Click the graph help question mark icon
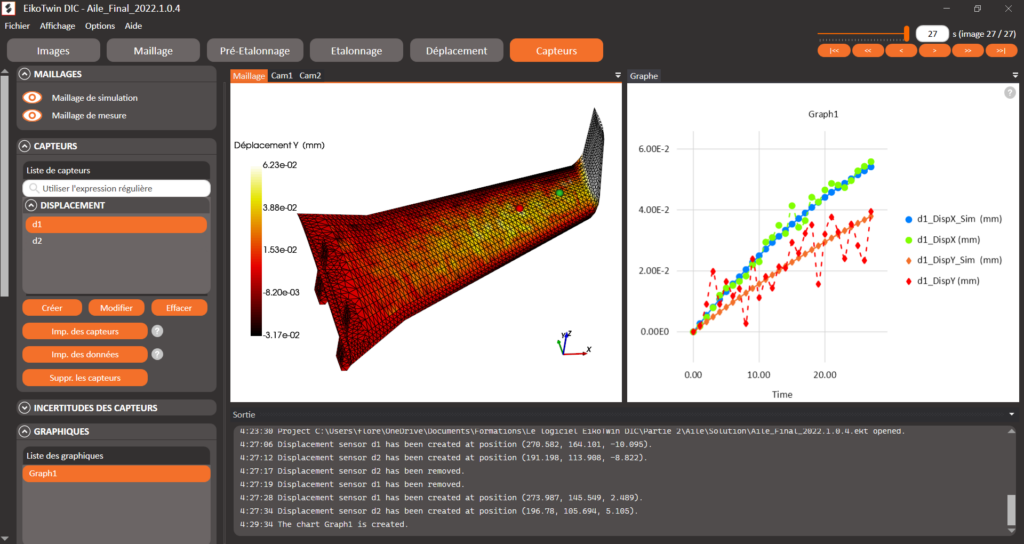The height and width of the screenshot is (544, 1024). 1010,93
